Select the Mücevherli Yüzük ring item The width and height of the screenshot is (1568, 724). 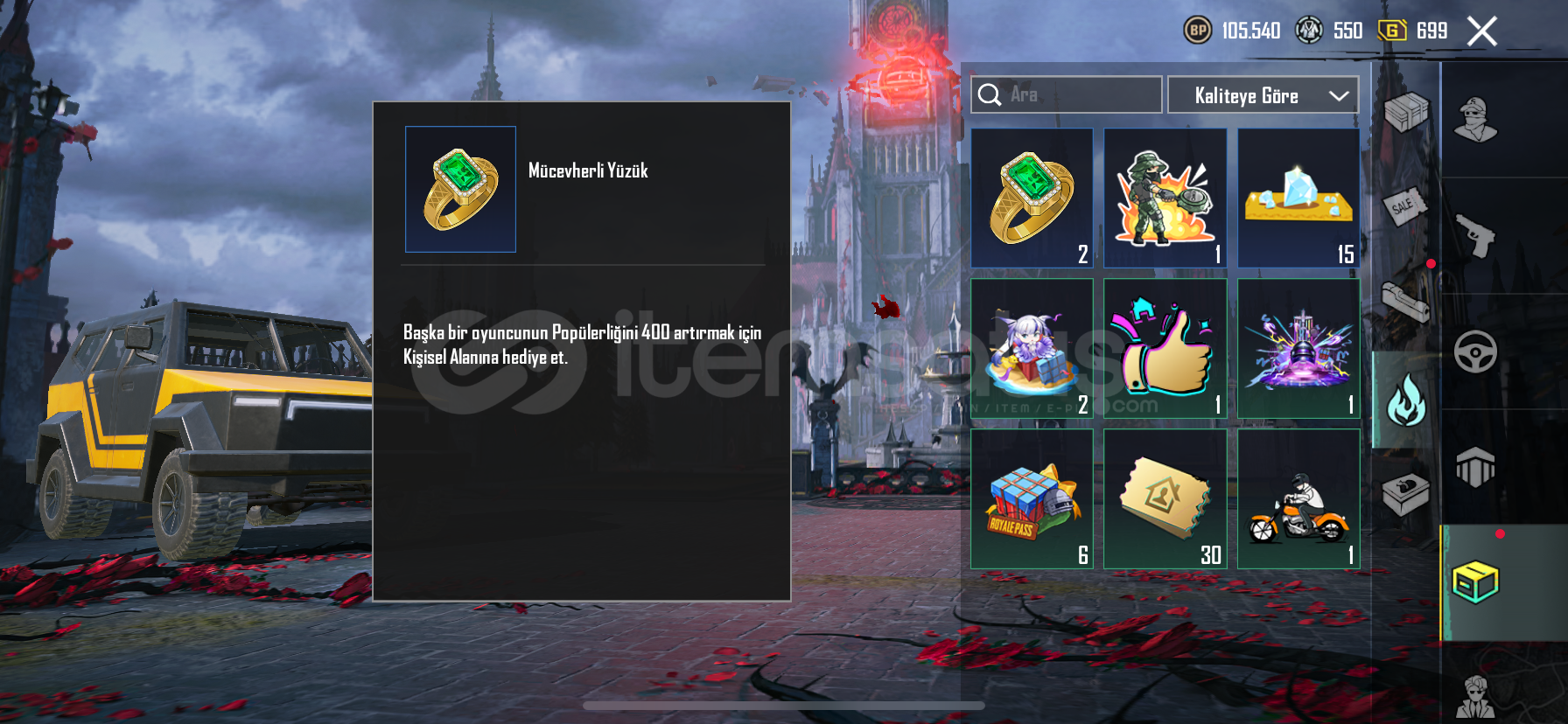point(1032,198)
